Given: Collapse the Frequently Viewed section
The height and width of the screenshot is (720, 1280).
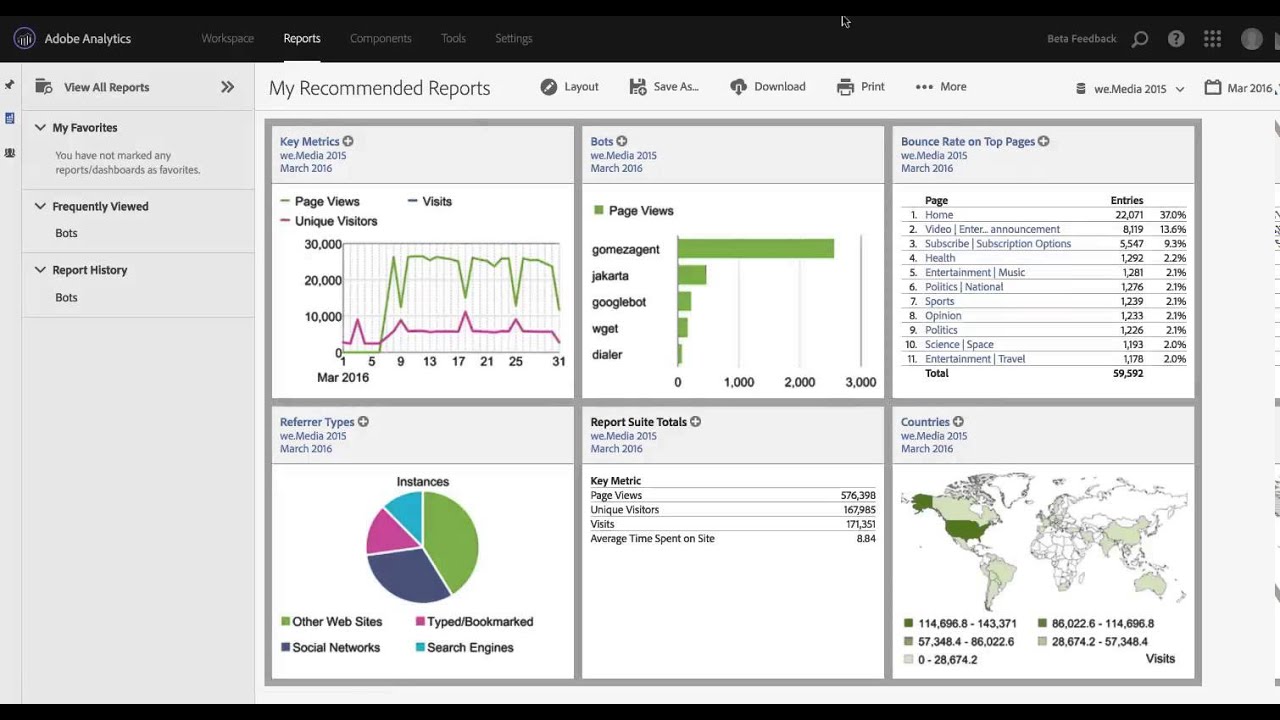Looking at the screenshot, I should click(40, 207).
